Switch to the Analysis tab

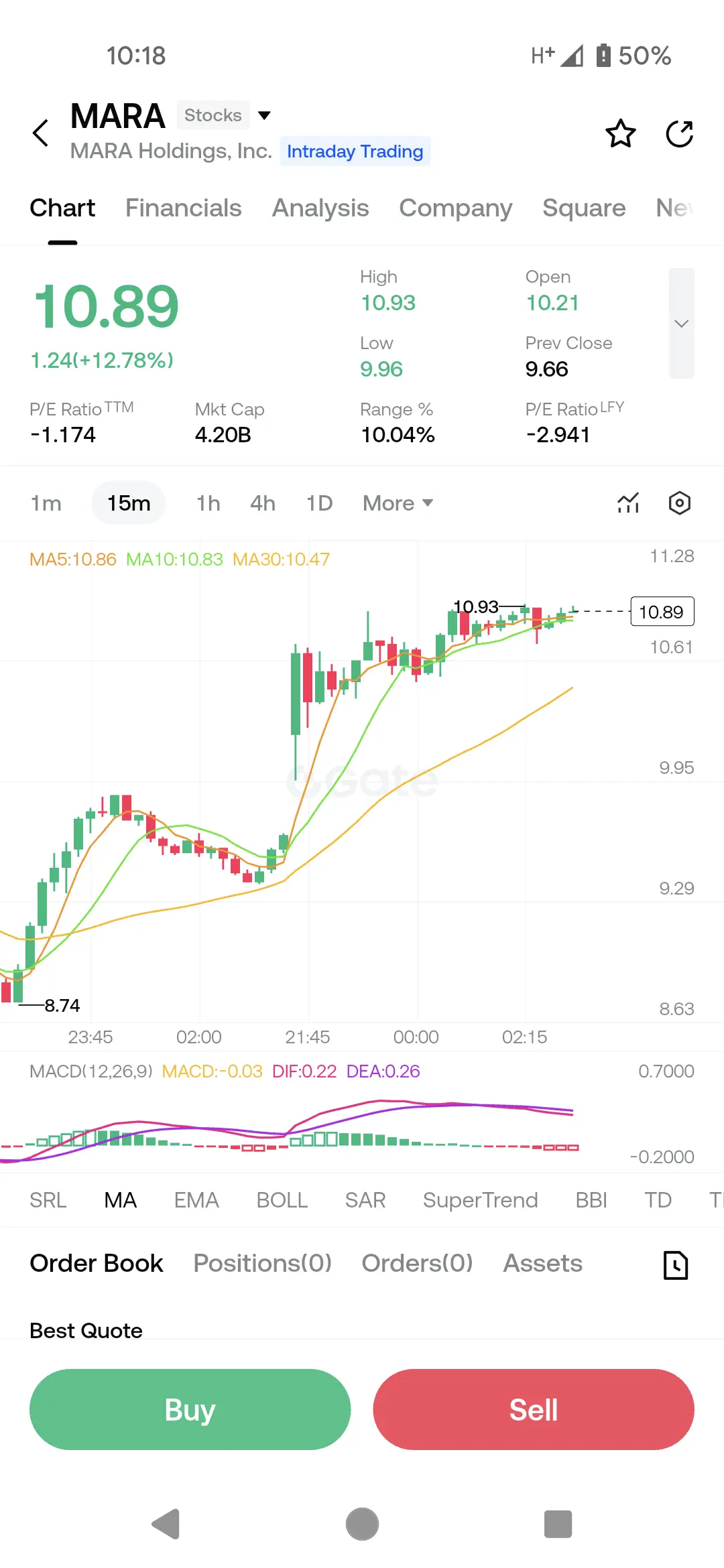coord(320,208)
